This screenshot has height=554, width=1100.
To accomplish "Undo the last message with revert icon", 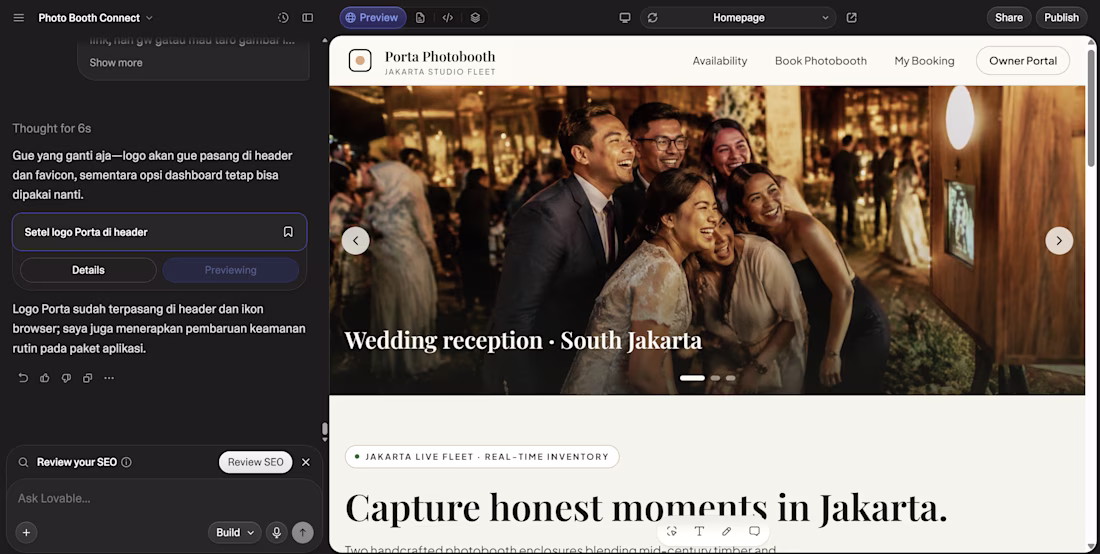I will (x=23, y=378).
